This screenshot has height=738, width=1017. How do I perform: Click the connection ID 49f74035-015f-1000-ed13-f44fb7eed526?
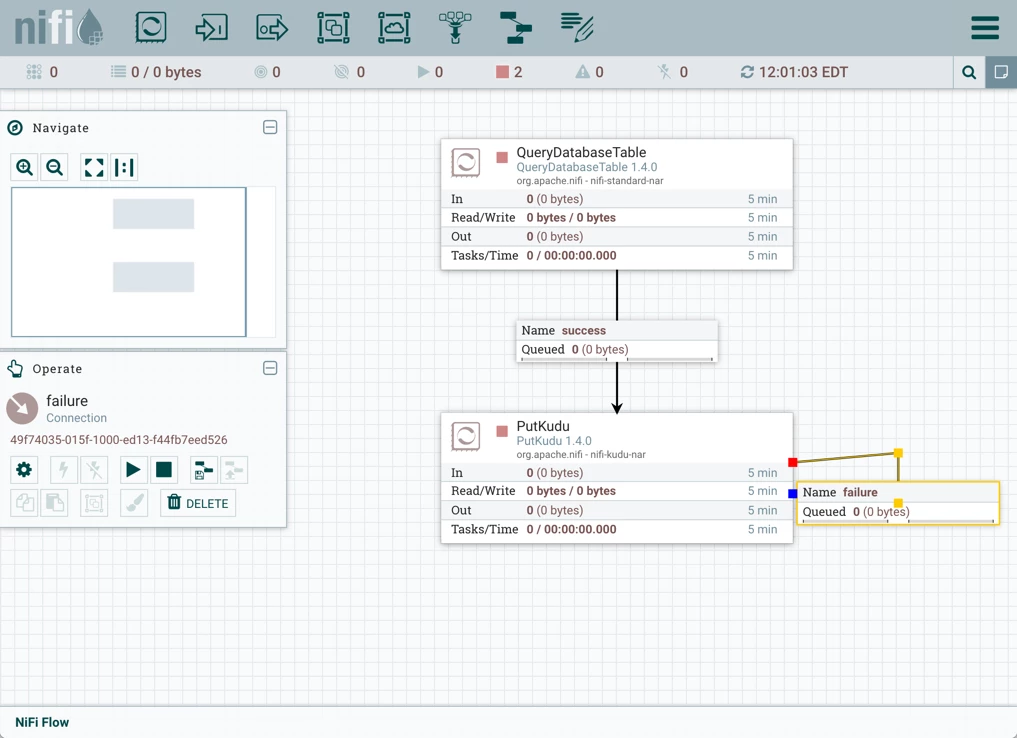[x=119, y=440]
